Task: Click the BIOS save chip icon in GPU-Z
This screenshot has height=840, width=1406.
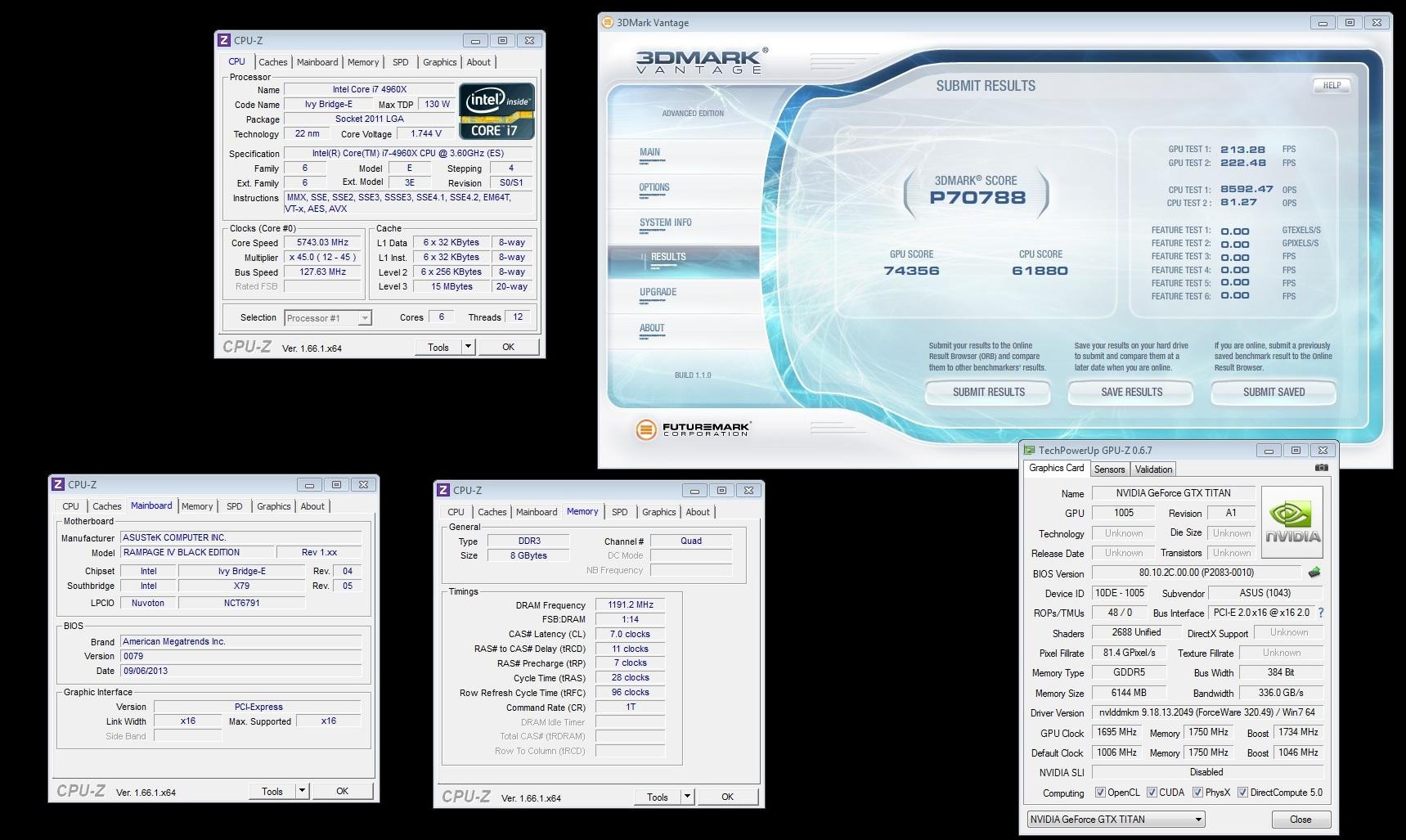Action: click(x=1314, y=573)
